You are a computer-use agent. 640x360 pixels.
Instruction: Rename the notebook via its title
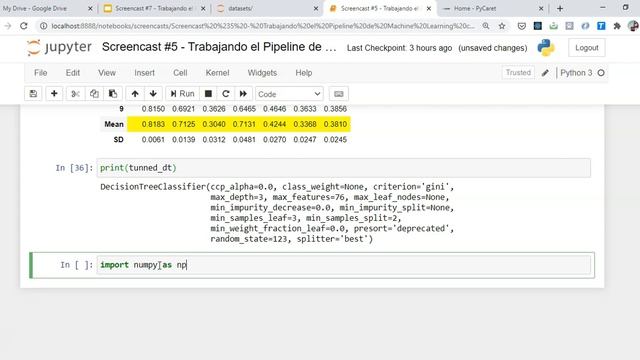pos(219,47)
